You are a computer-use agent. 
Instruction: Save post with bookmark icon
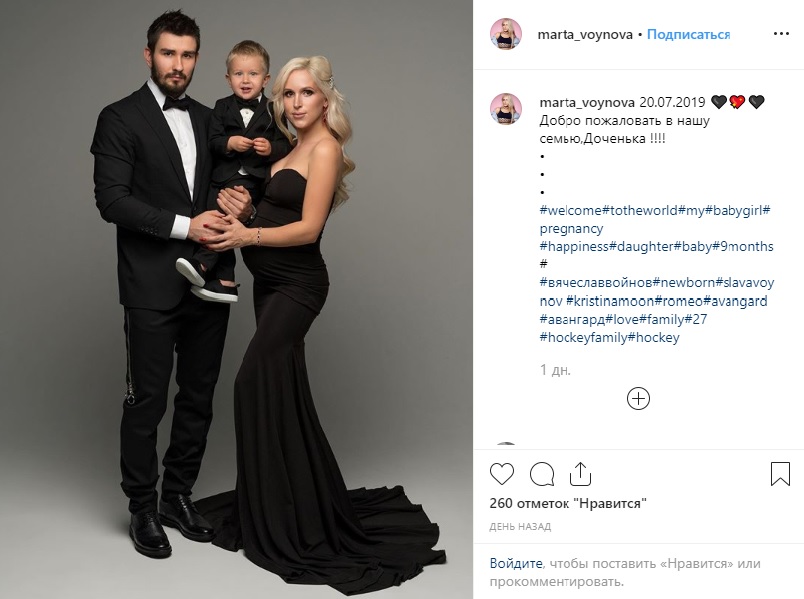click(x=780, y=474)
